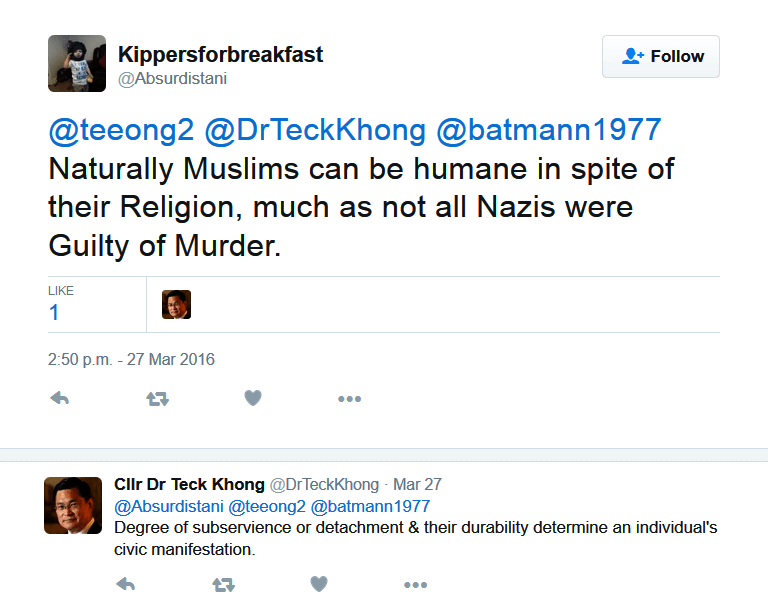Retweet the main tweet

[157, 398]
